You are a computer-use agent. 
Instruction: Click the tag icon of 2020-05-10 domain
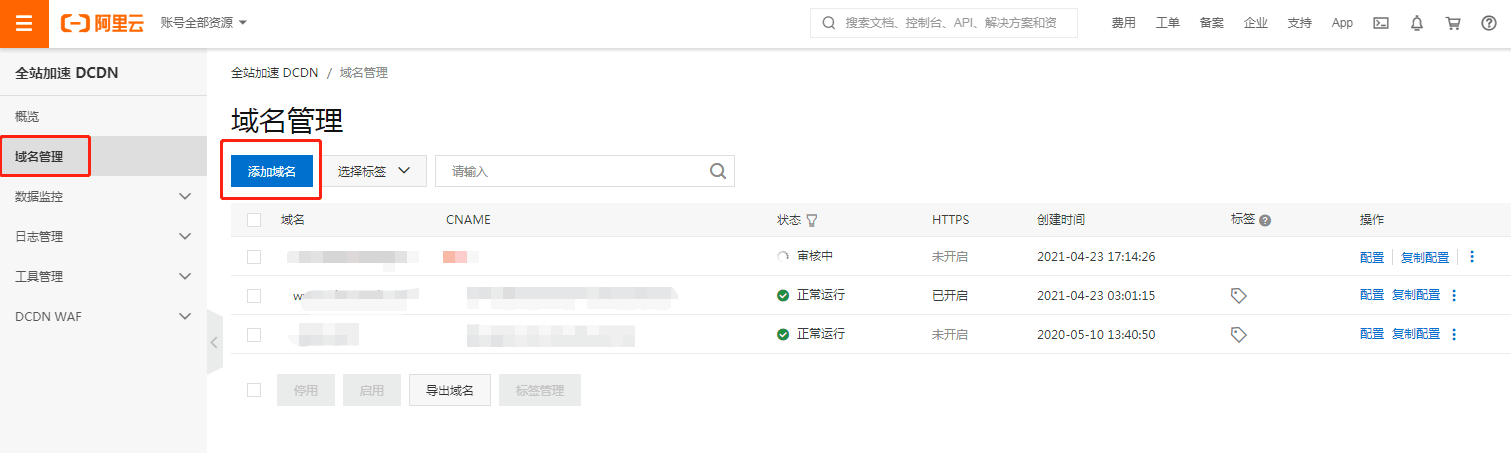(x=1238, y=335)
